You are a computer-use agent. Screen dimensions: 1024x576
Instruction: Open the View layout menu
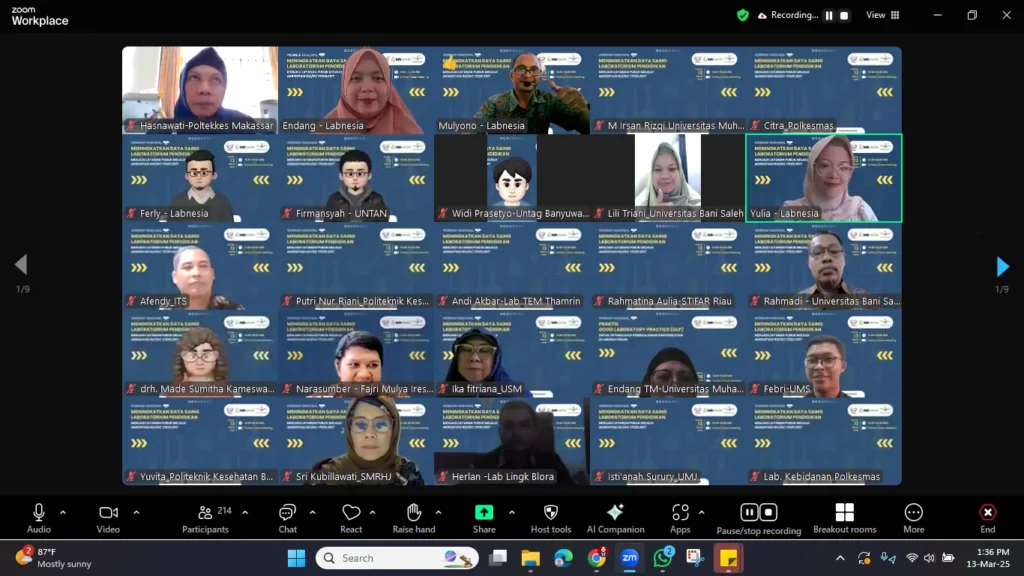tap(882, 15)
